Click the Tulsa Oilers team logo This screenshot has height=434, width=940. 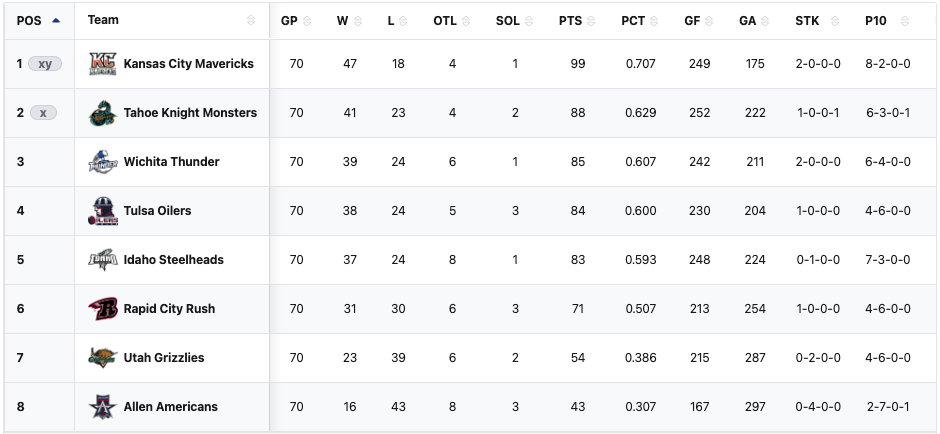coord(103,211)
